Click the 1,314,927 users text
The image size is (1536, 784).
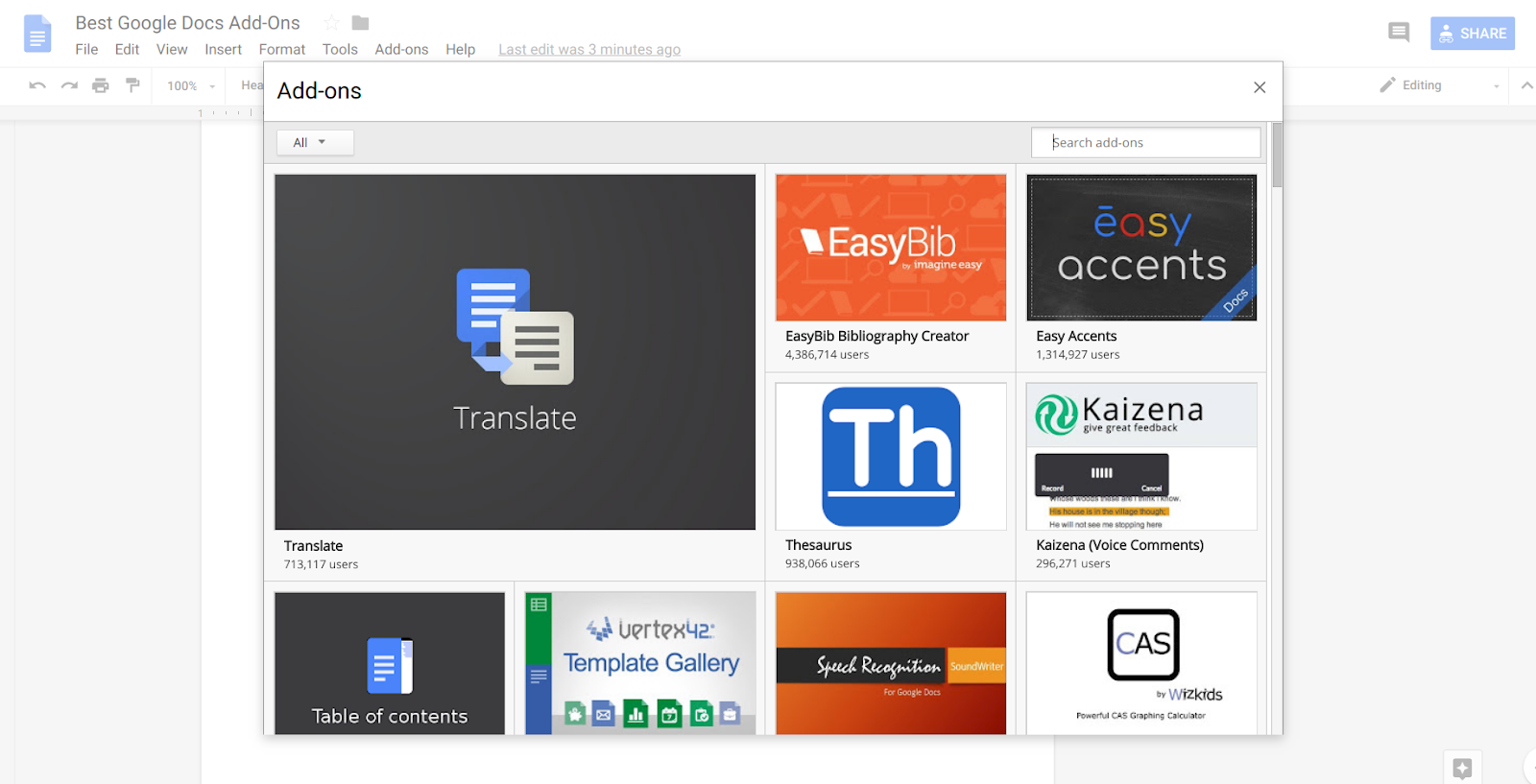pos(1077,355)
